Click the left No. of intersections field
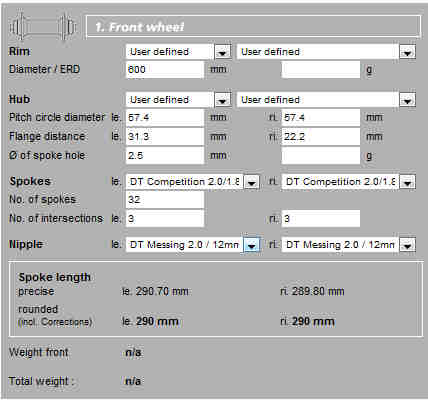This screenshot has width=428, height=400. pyautogui.click(x=165, y=219)
